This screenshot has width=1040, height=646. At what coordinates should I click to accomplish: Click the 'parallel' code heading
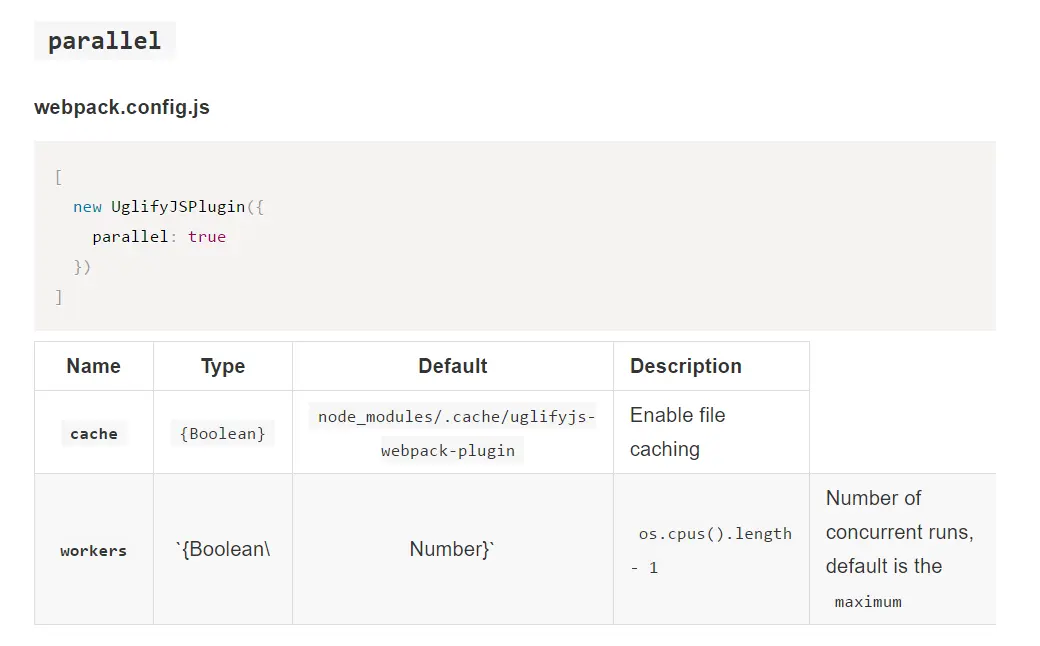[x=105, y=41]
